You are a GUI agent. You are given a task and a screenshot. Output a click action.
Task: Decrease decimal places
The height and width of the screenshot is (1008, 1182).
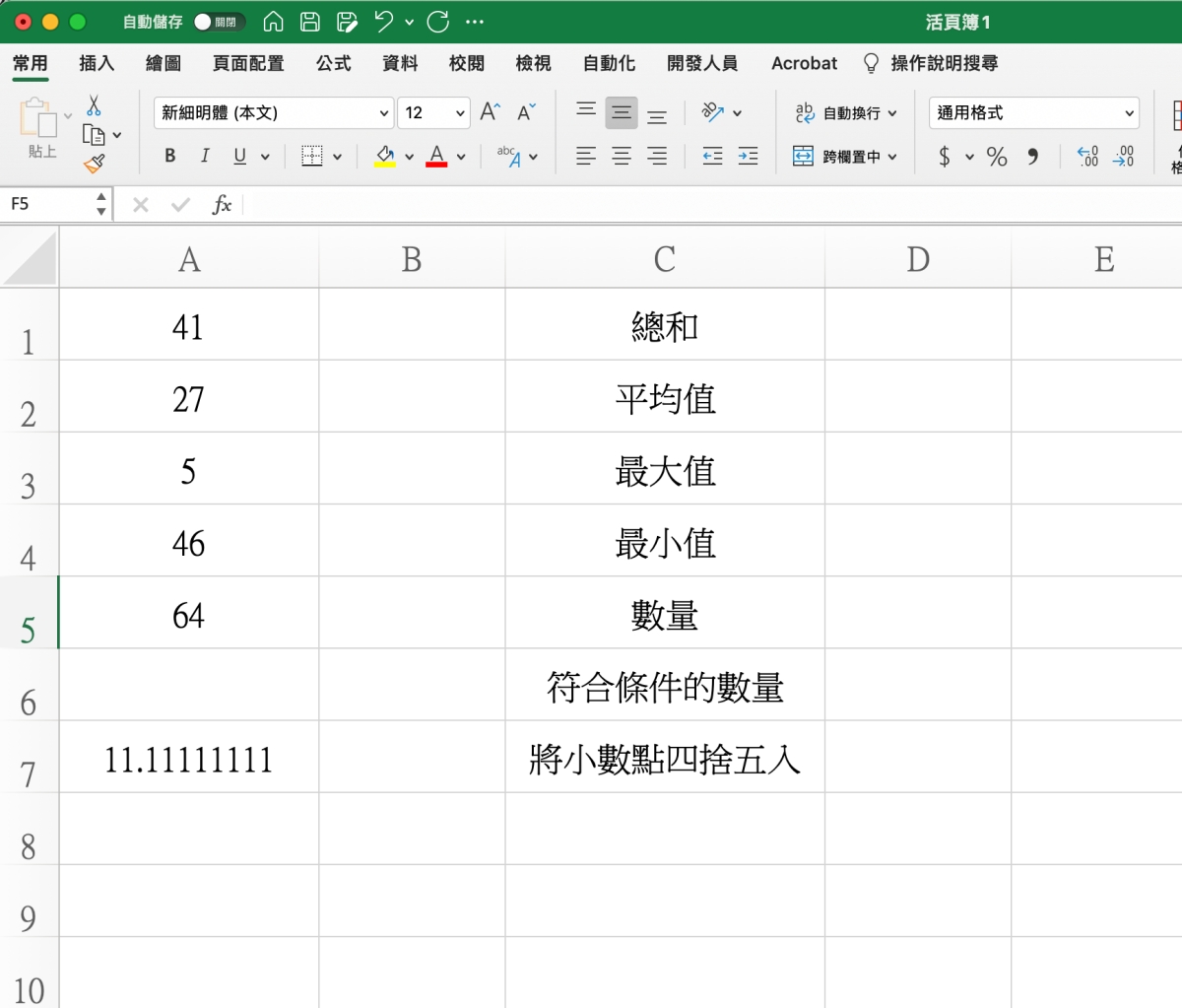click(x=1124, y=156)
